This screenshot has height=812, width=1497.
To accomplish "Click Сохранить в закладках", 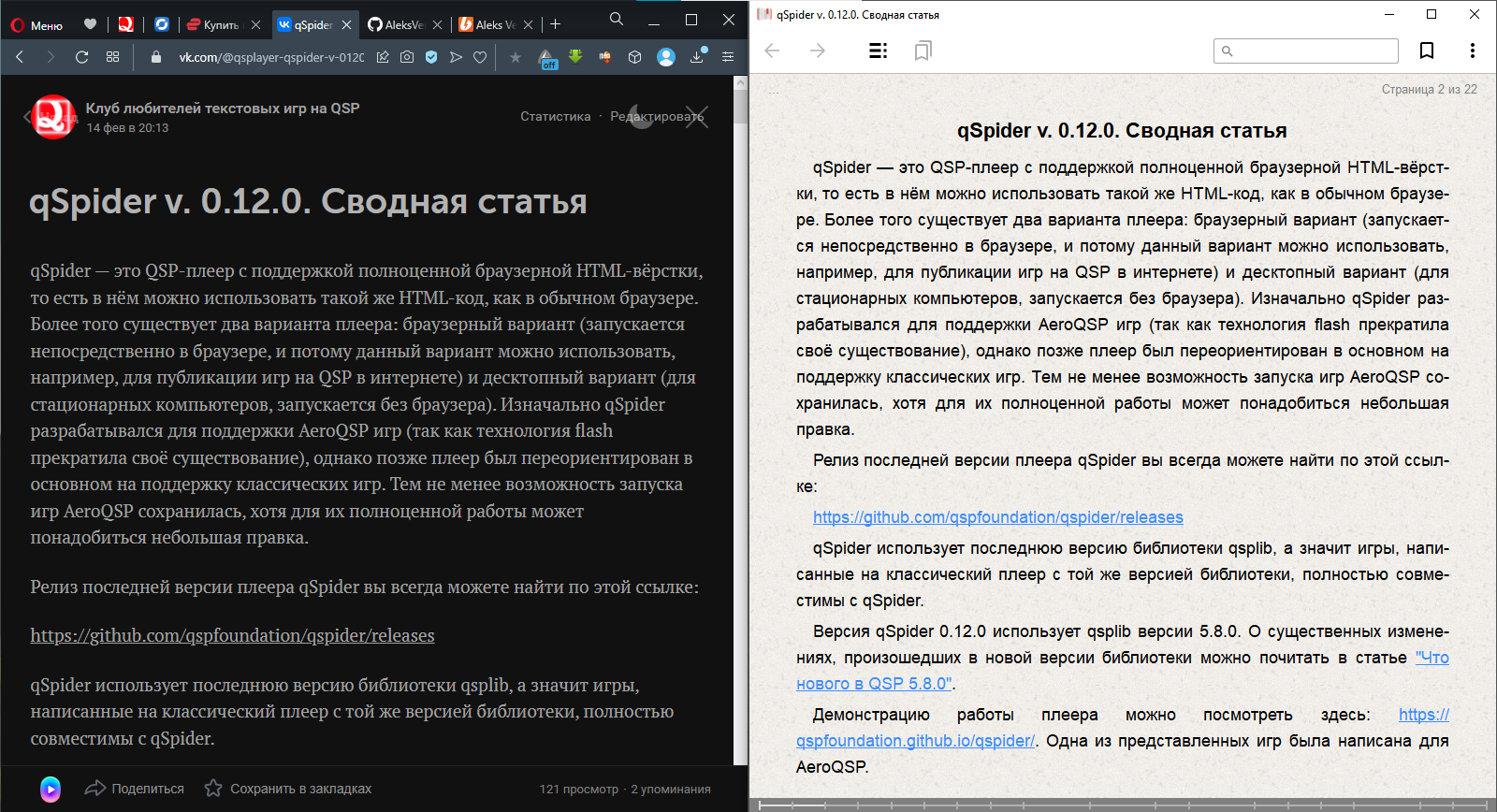I will coord(288,789).
